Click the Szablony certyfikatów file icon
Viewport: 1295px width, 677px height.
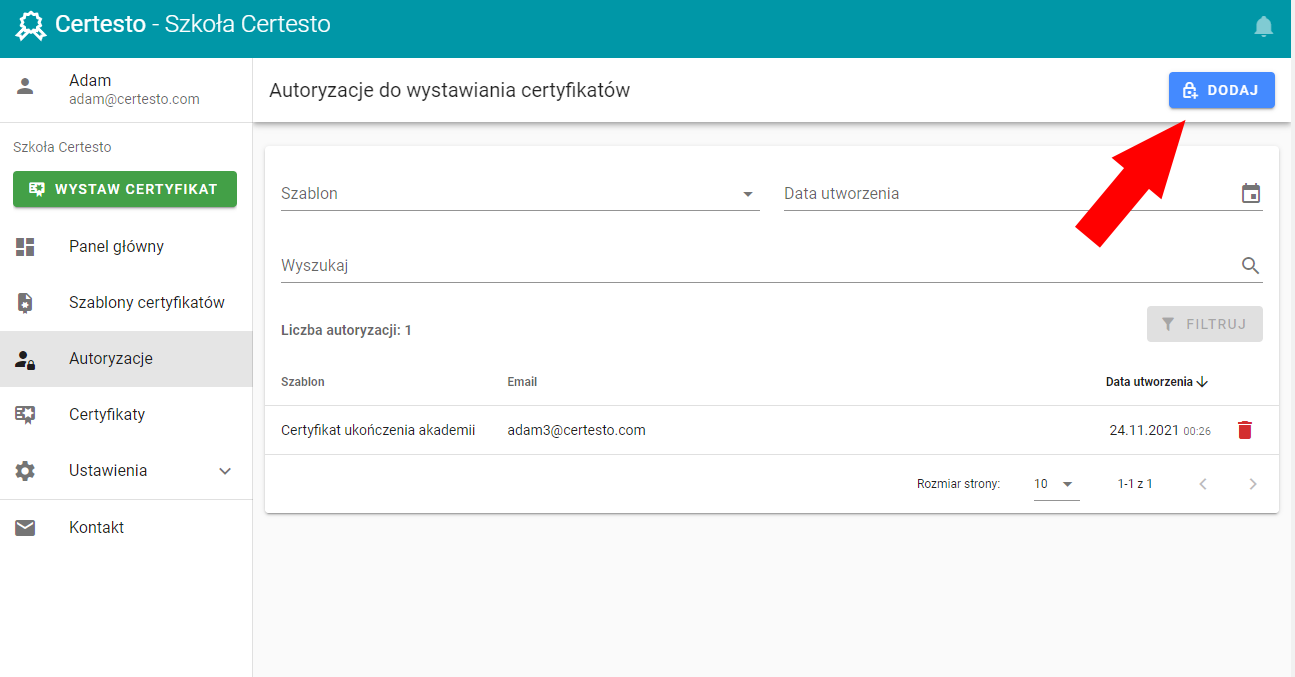25,303
